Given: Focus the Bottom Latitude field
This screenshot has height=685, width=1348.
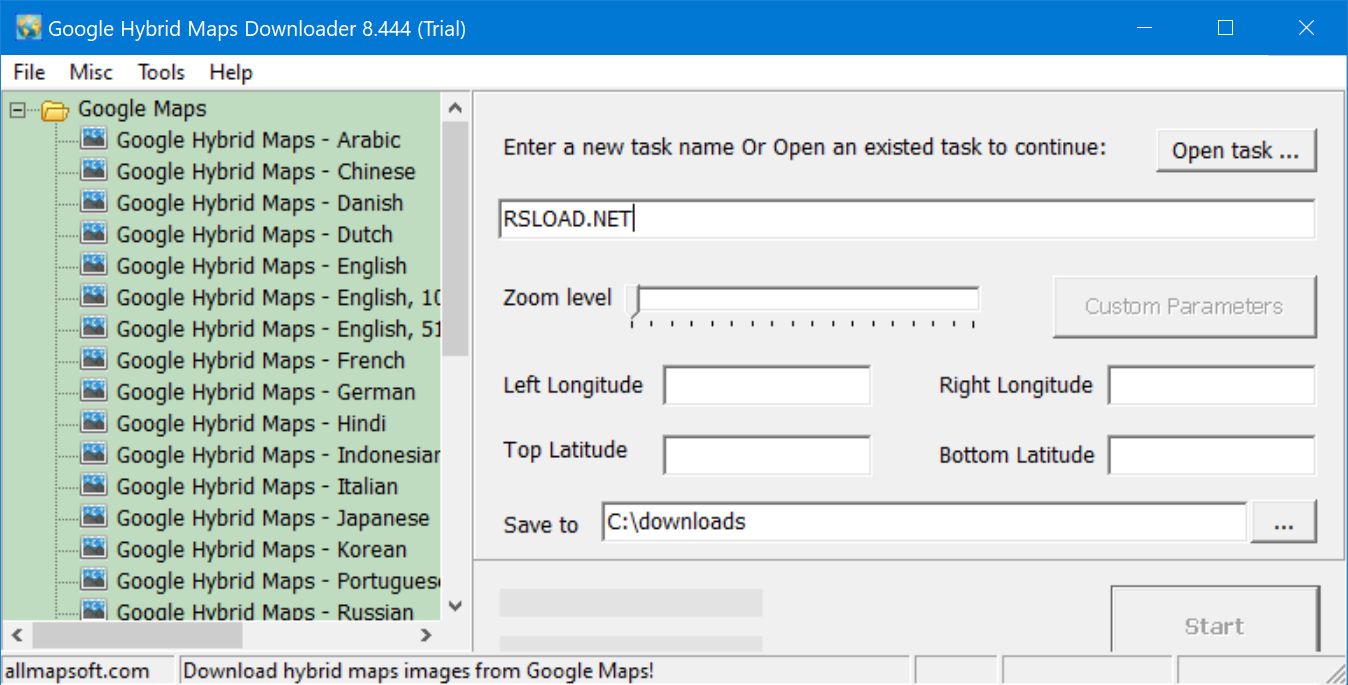Looking at the screenshot, I should pos(1212,455).
